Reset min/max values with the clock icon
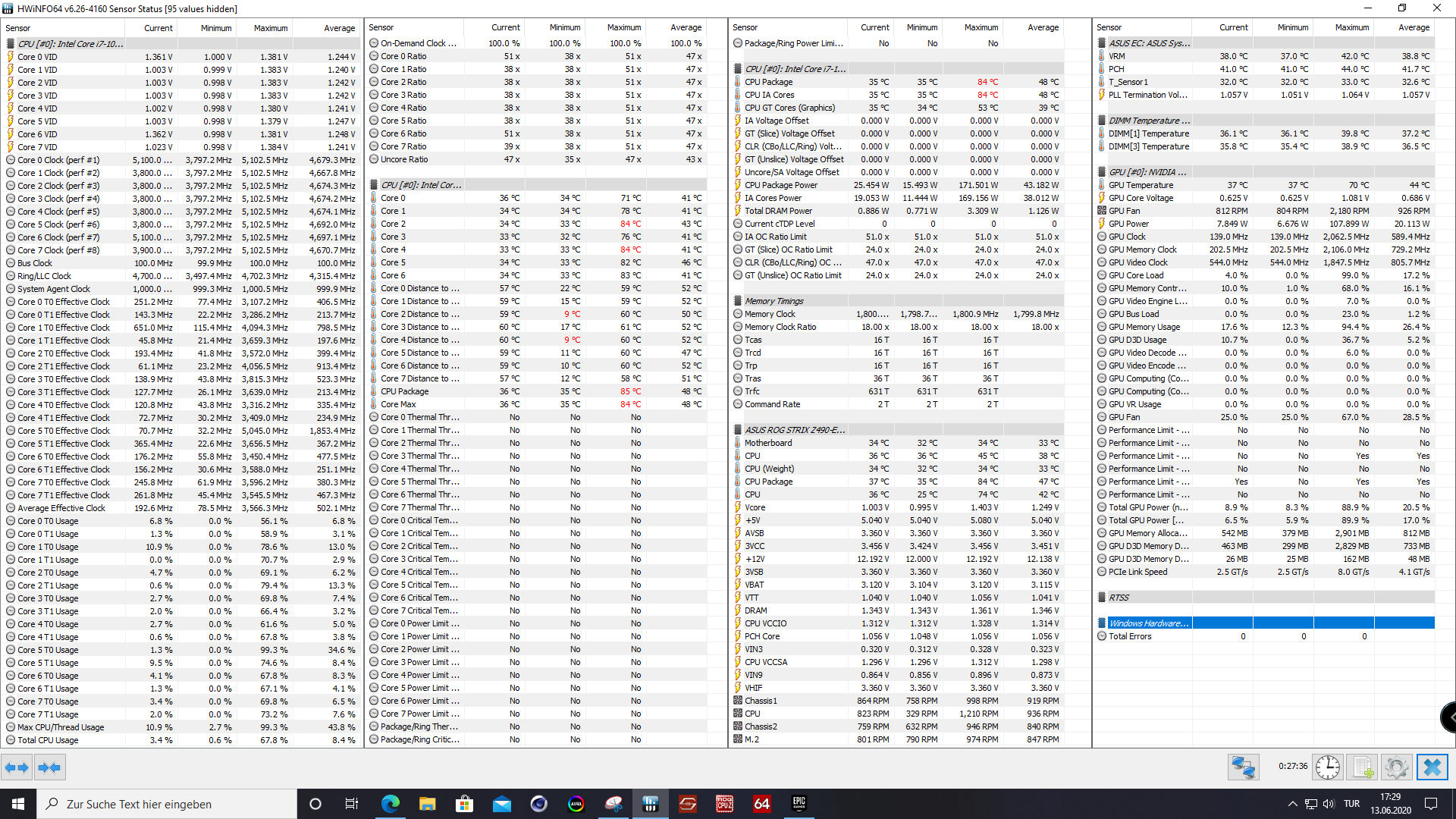1456x819 pixels. click(x=1327, y=767)
